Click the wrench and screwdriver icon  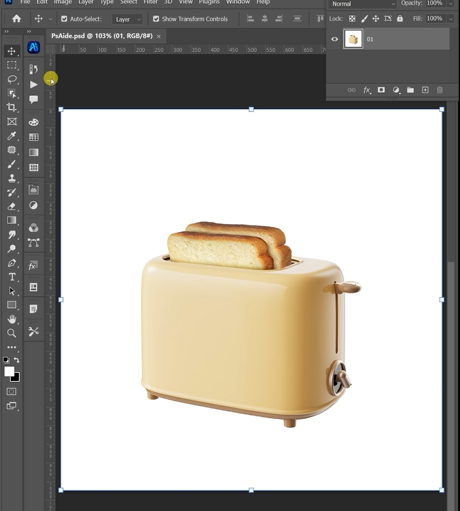pyautogui.click(x=33, y=331)
